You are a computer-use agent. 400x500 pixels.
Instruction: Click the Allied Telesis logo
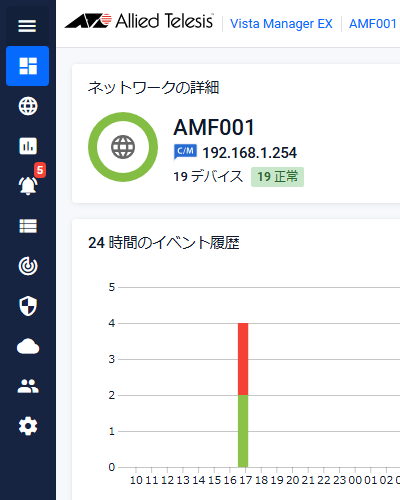pos(139,21)
